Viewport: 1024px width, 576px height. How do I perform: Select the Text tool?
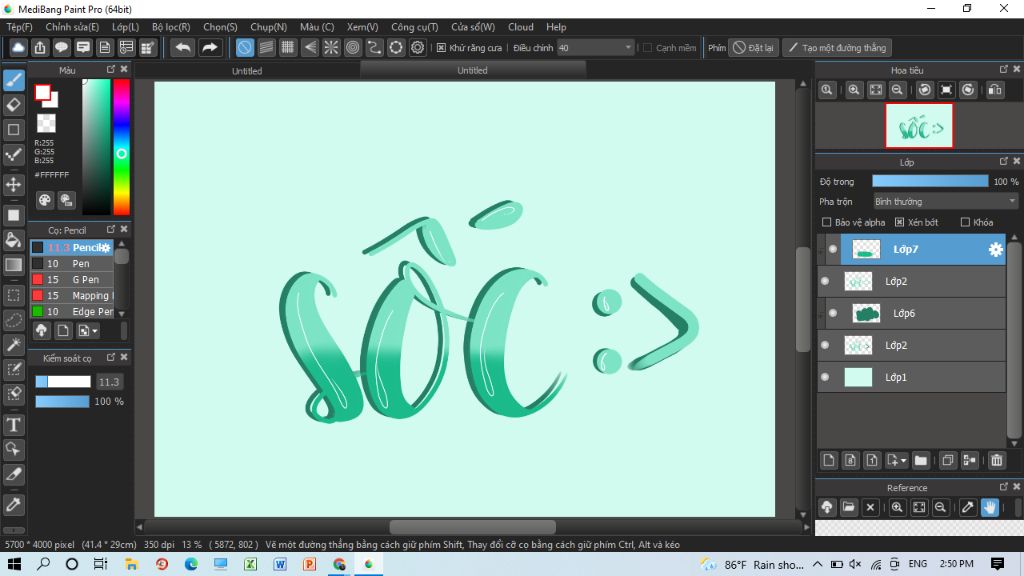coord(14,425)
